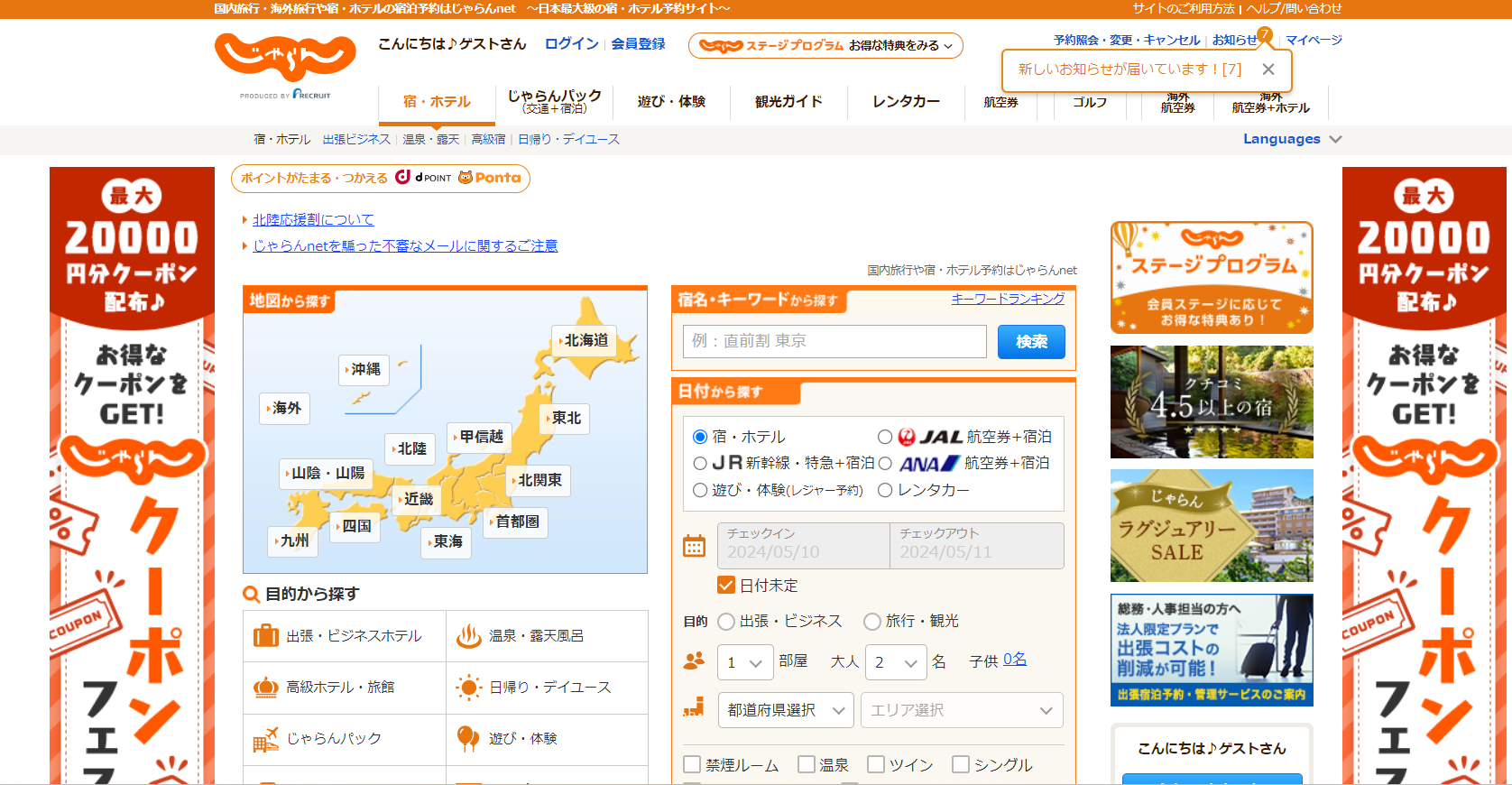This screenshot has height=785, width=1512.
Task: Select 甲信越 region on the map
Action: click(479, 437)
